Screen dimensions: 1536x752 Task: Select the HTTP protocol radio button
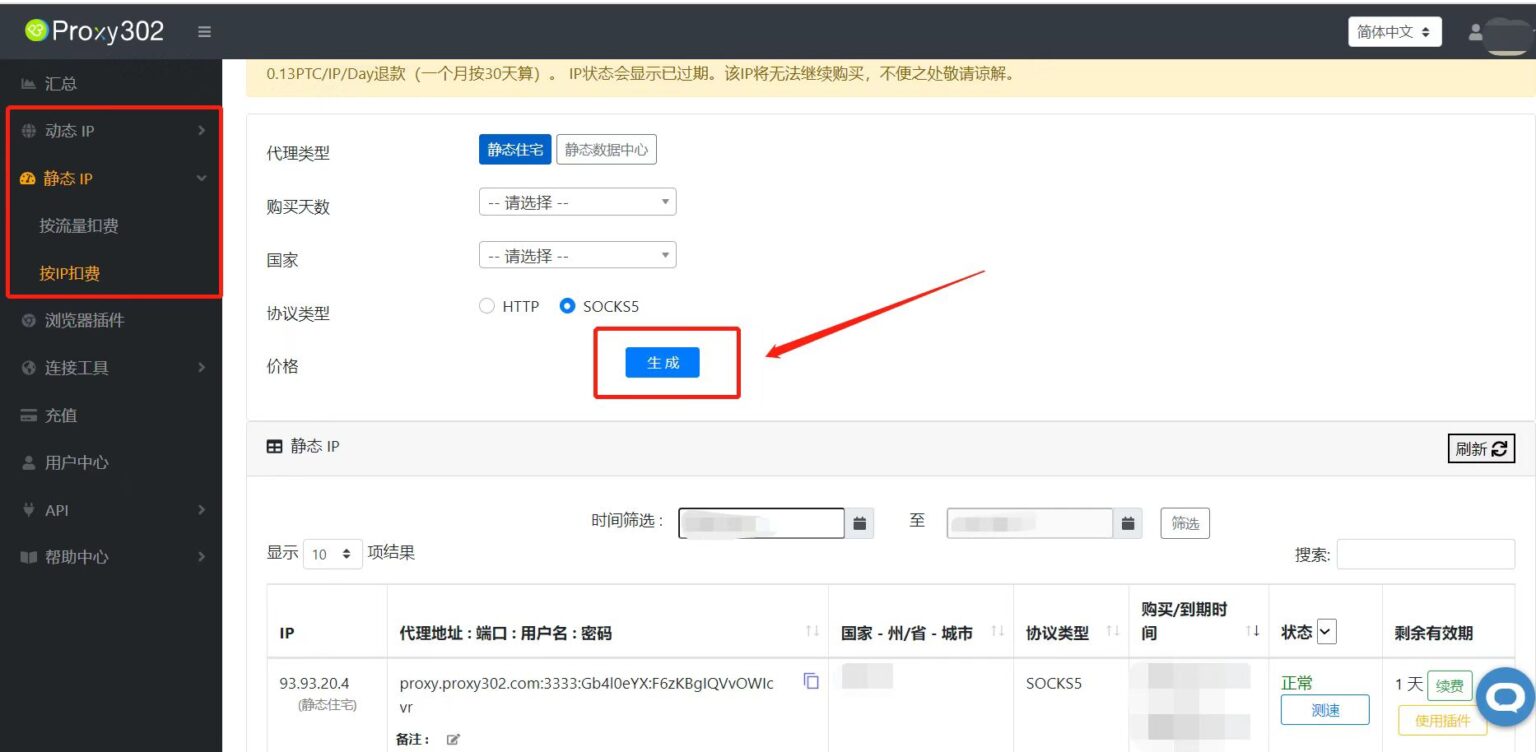pyautogui.click(x=487, y=307)
